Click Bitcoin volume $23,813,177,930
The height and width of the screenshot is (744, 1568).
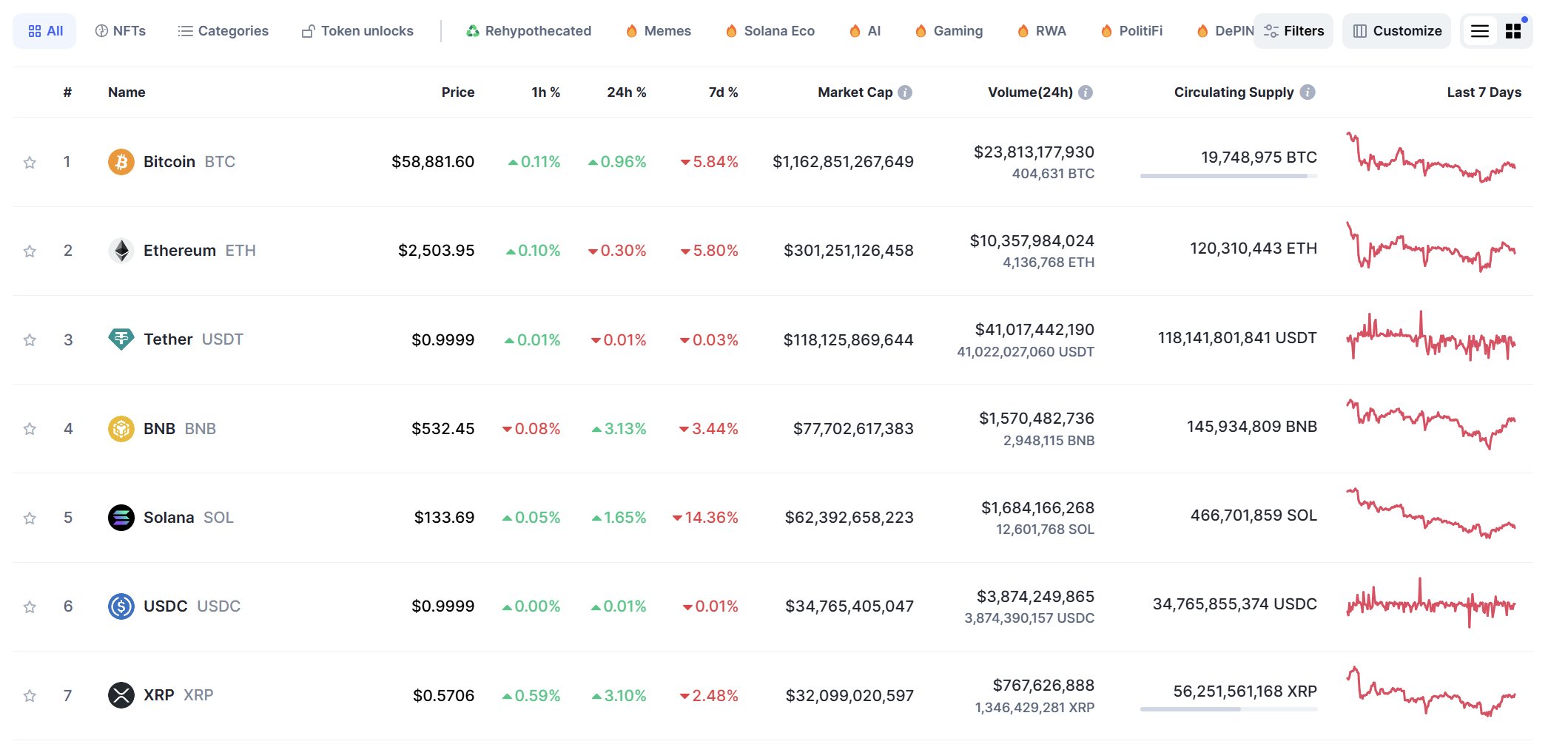(x=1034, y=152)
